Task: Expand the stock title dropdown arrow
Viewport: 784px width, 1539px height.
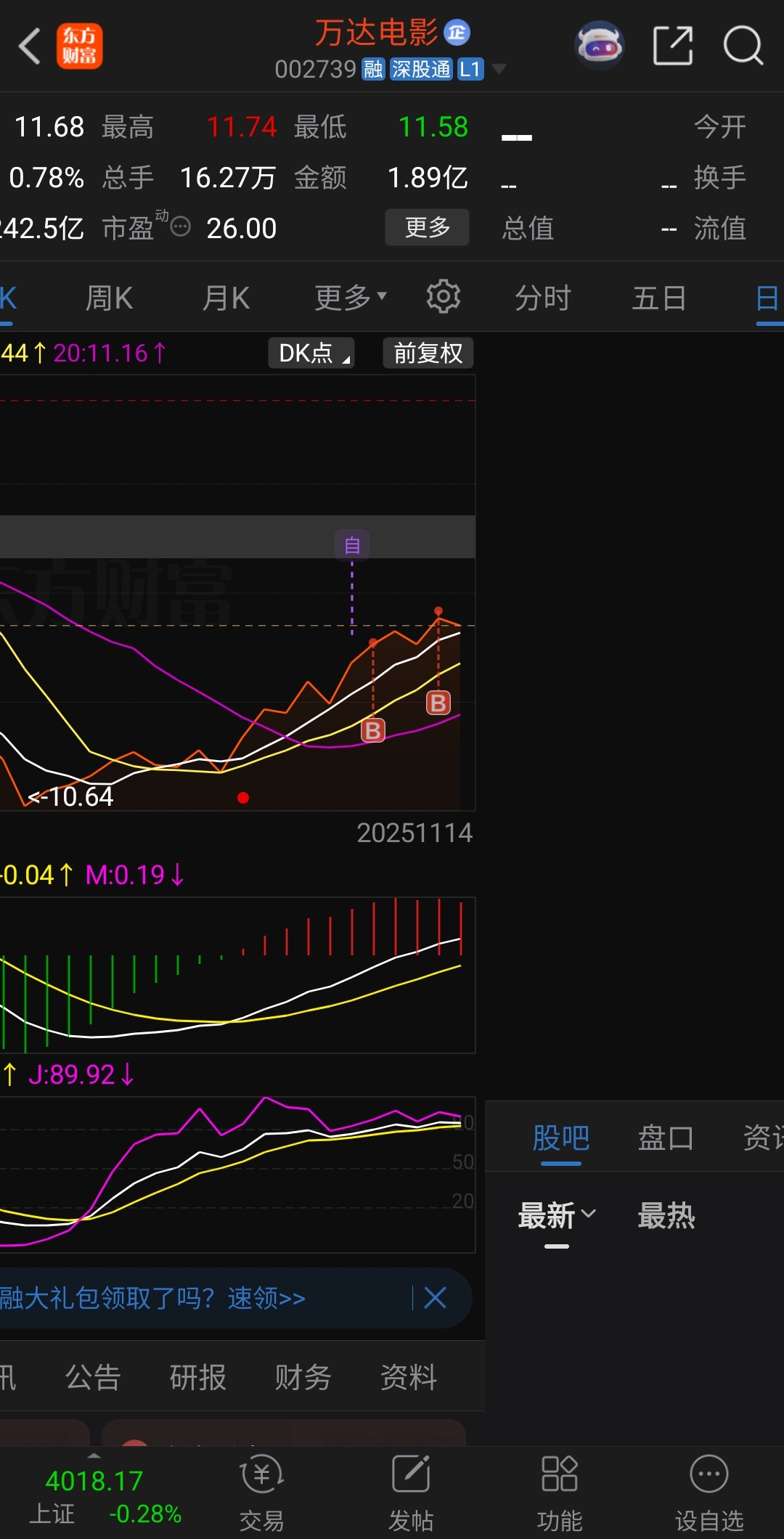Action: click(x=499, y=70)
